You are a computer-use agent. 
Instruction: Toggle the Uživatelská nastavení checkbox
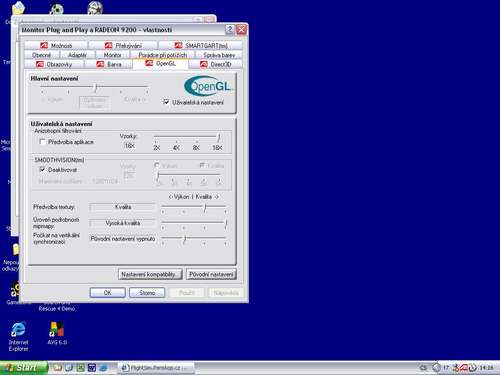point(166,102)
